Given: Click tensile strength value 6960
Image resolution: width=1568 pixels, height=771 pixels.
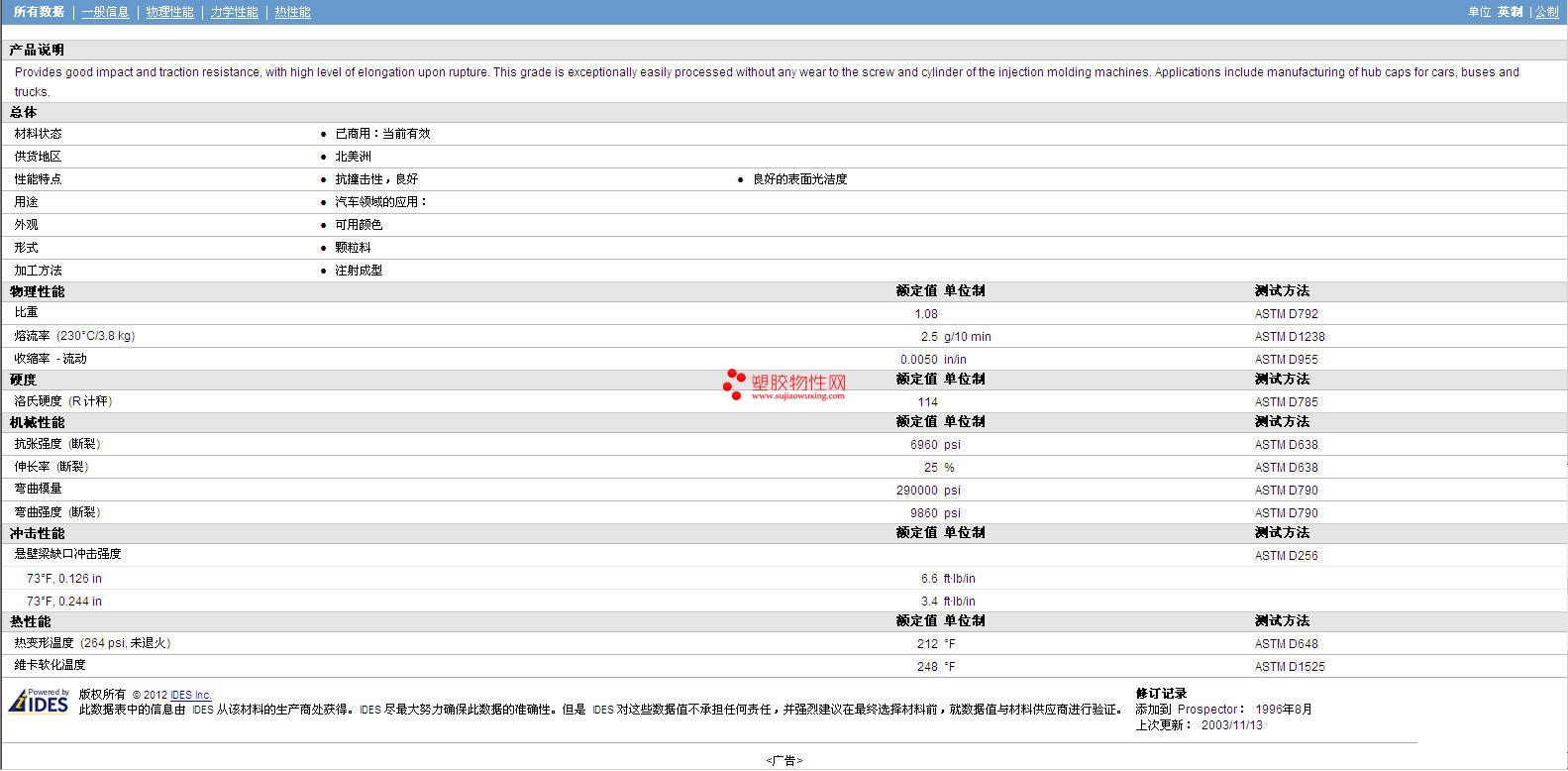Looking at the screenshot, I should click(x=923, y=445).
